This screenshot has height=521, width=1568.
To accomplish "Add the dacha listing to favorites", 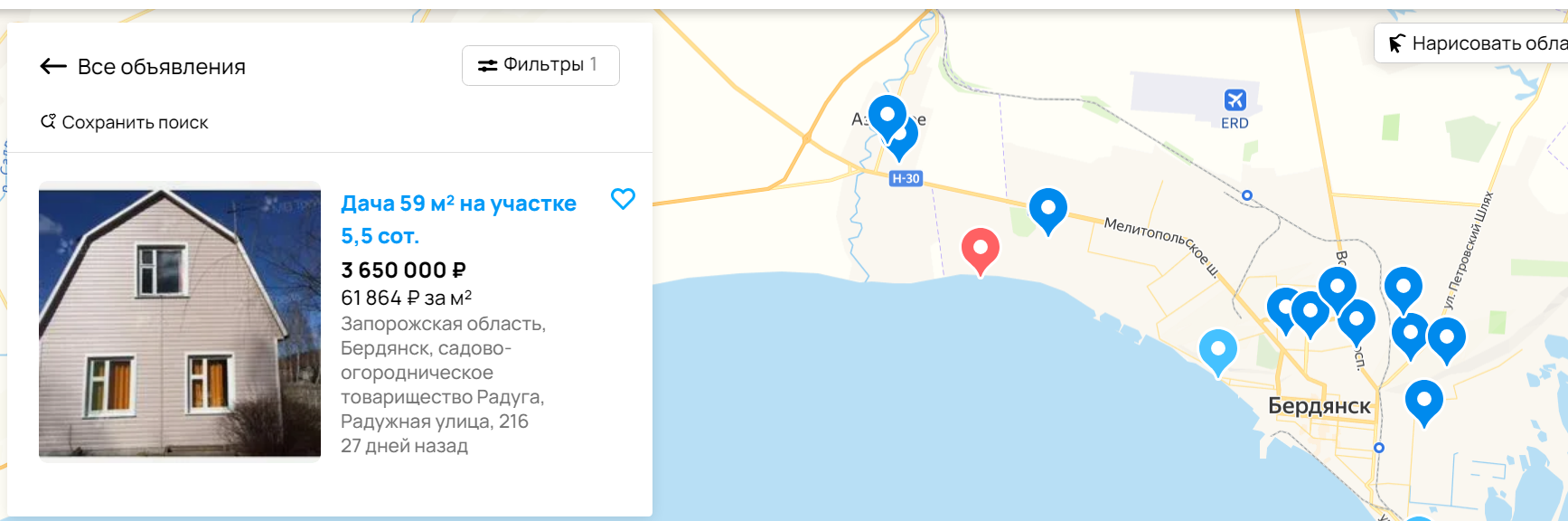I will (x=623, y=199).
